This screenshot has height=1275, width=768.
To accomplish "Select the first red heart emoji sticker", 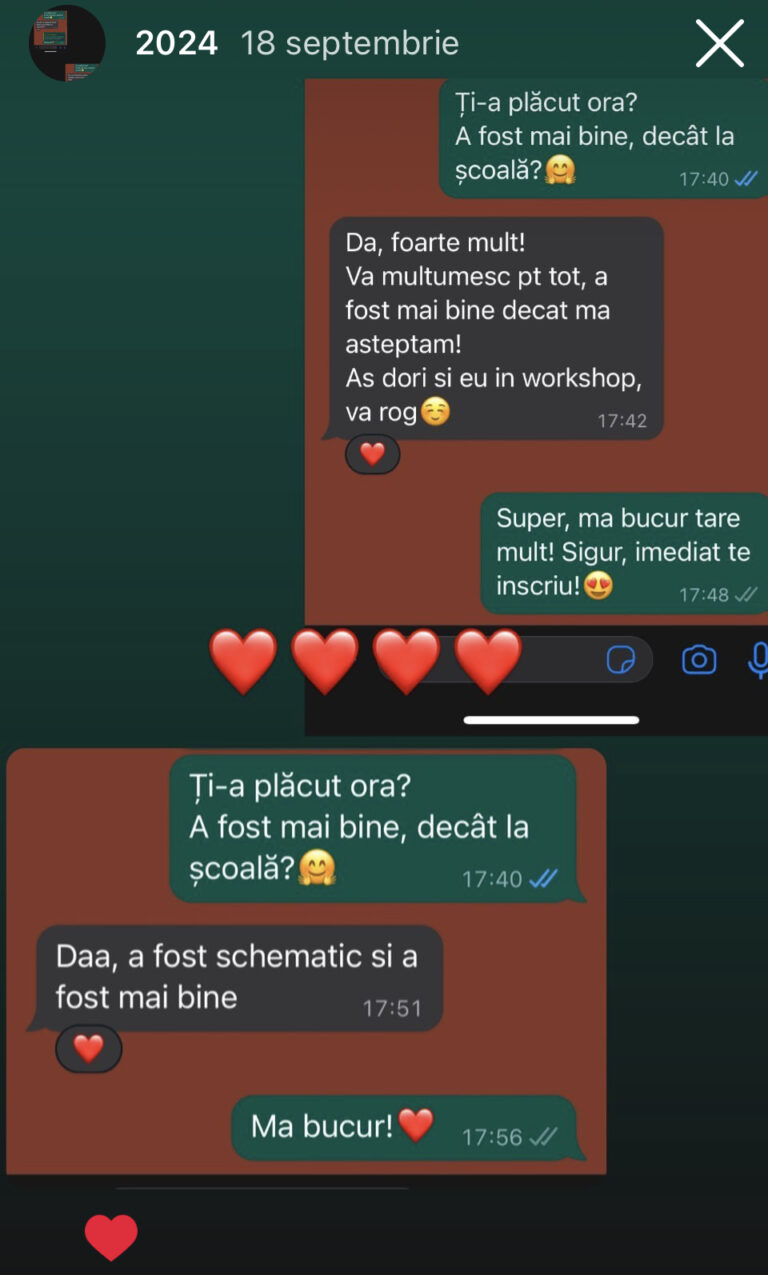I will (243, 662).
